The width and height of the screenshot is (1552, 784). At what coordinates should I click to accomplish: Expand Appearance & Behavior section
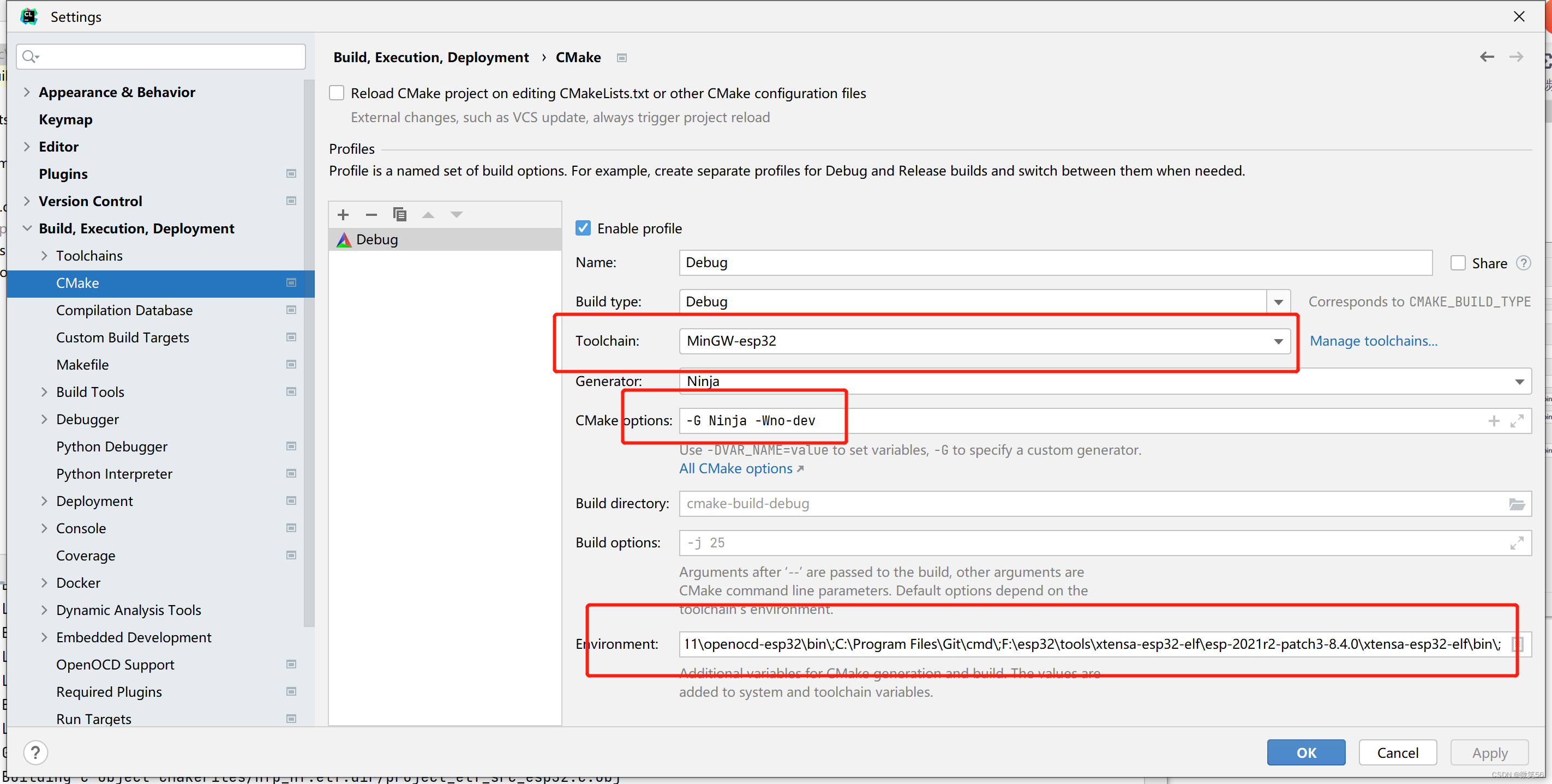click(27, 92)
